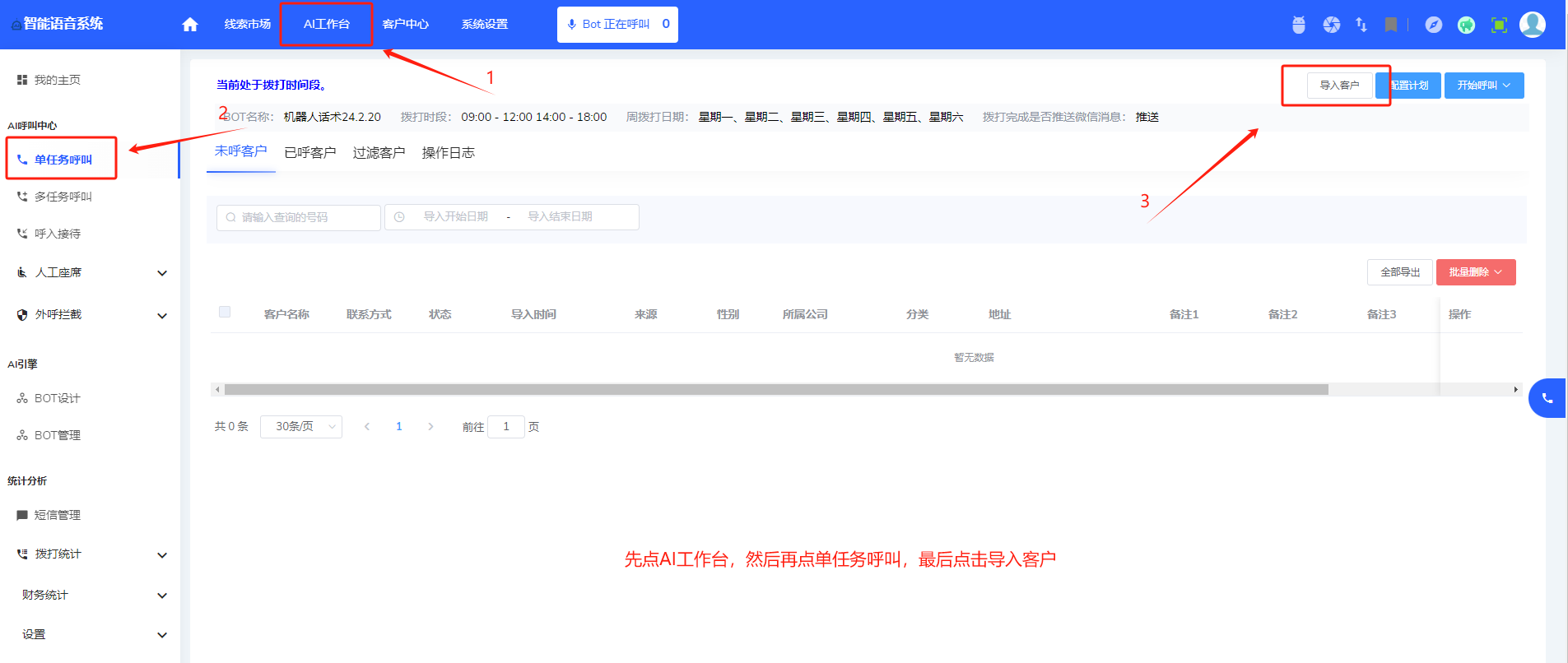The image size is (1568, 663).
Task: Click the phone number search input field
Action: click(299, 217)
